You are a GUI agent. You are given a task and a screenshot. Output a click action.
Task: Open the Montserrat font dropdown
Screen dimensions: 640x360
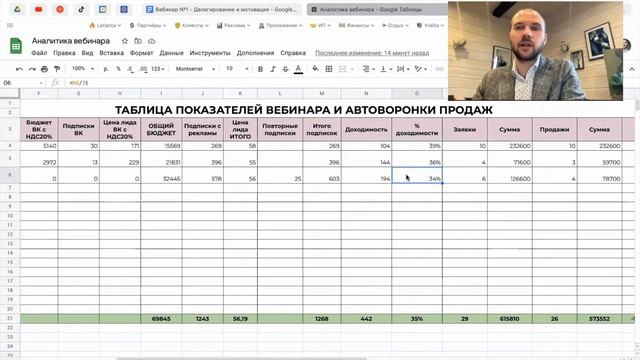point(195,69)
